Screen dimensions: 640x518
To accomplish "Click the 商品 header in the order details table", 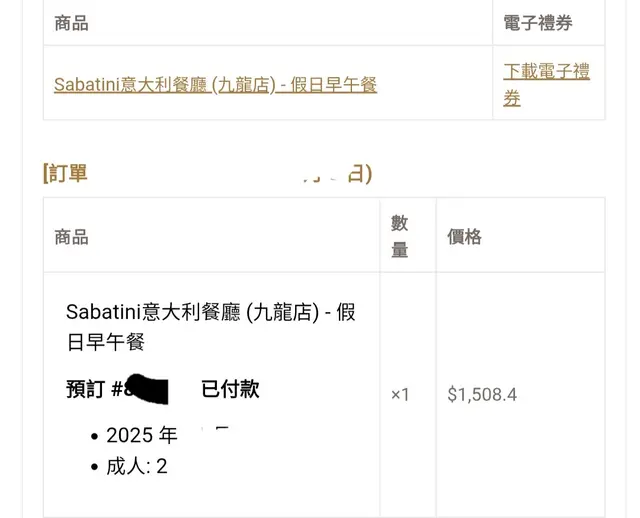I will coord(72,237).
